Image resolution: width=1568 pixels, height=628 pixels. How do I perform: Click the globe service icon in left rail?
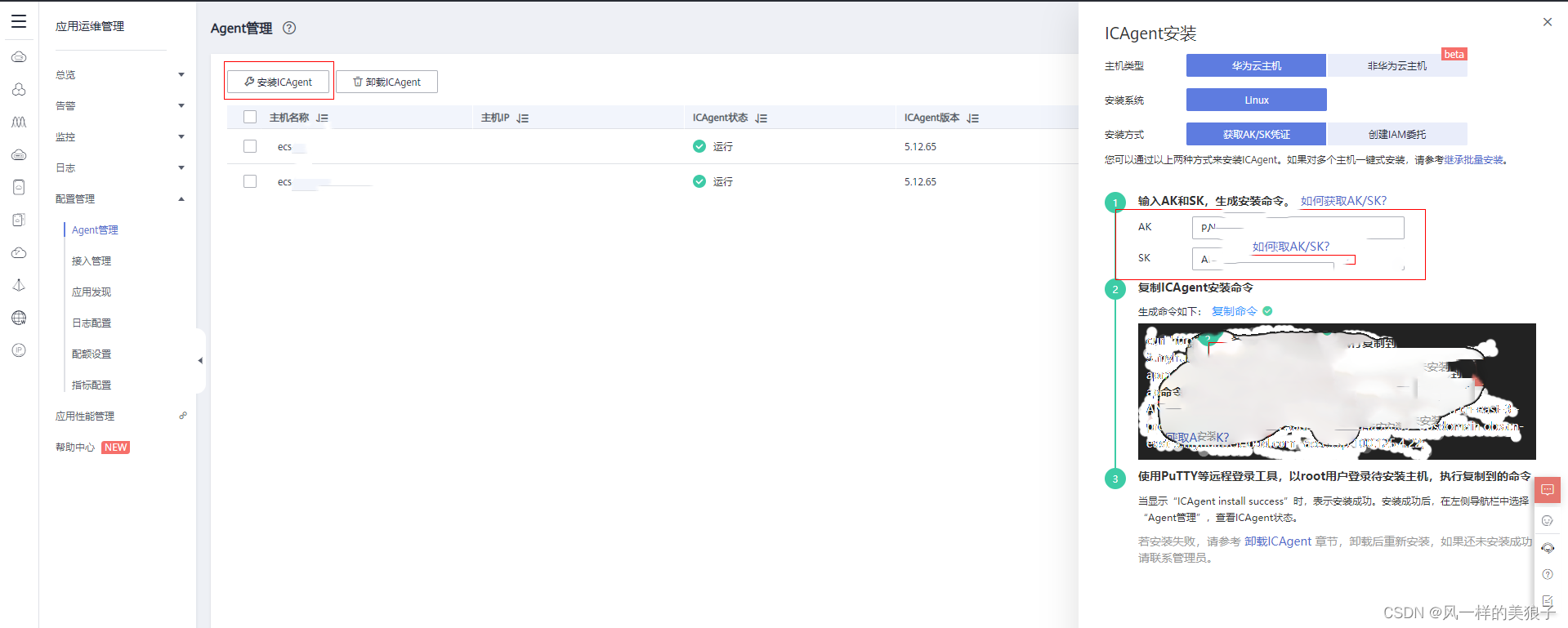[19, 318]
